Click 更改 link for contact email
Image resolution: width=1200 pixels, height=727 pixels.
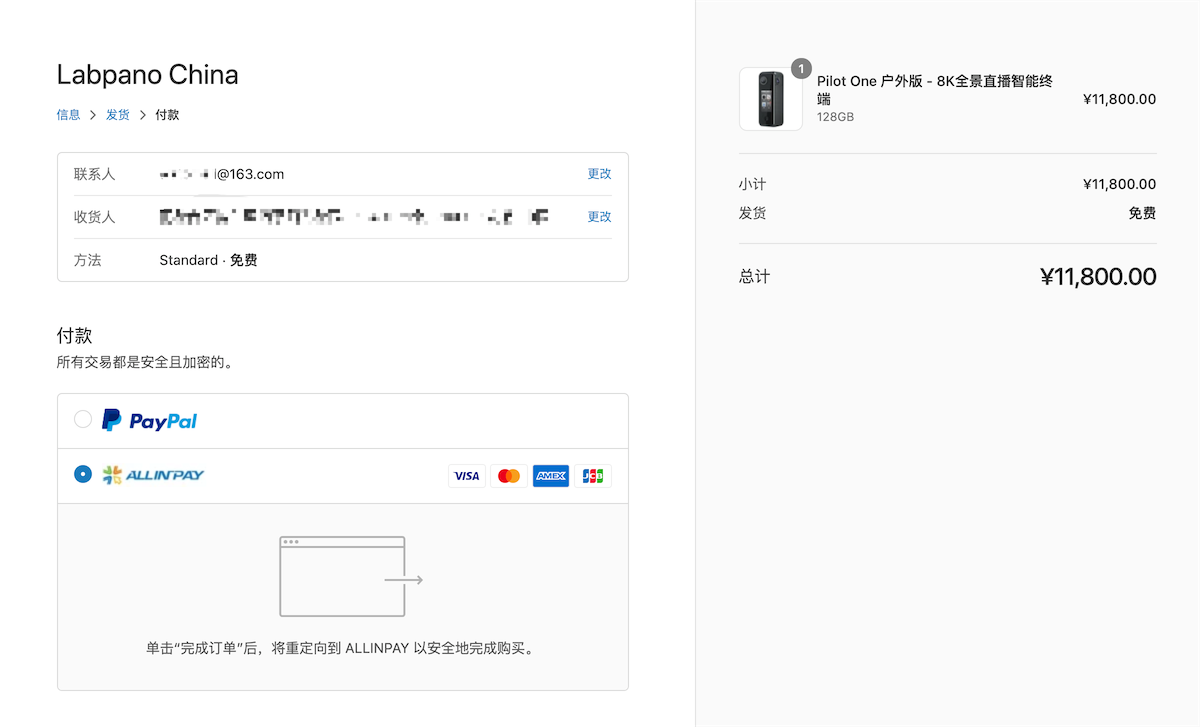[x=599, y=174]
